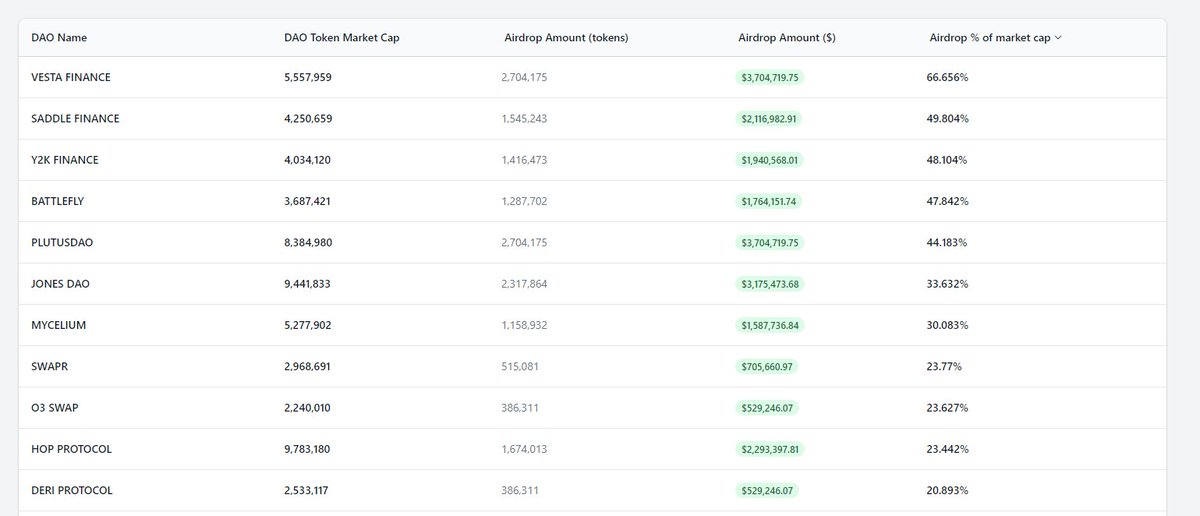Click percentage 47.842%

(948, 201)
